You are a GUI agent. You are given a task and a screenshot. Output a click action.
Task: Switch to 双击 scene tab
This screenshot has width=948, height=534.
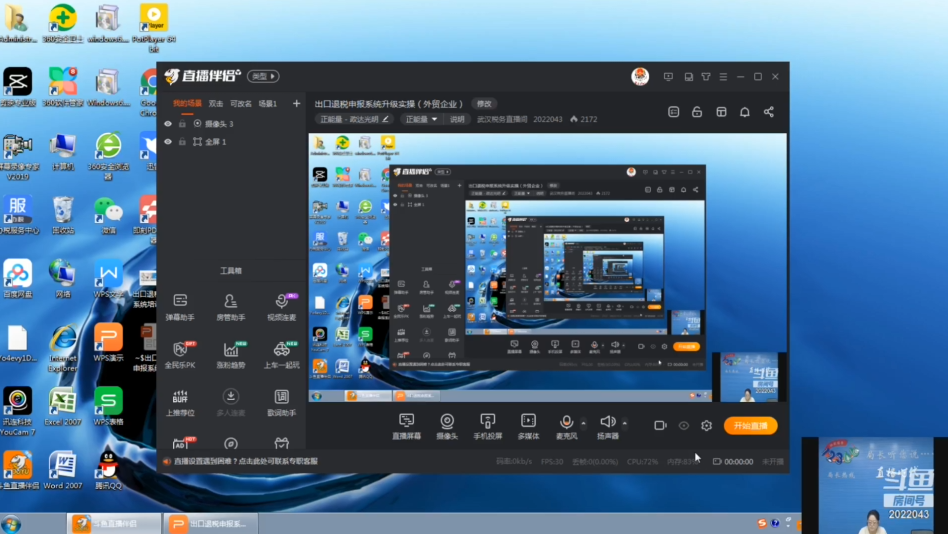click(216, 103)
